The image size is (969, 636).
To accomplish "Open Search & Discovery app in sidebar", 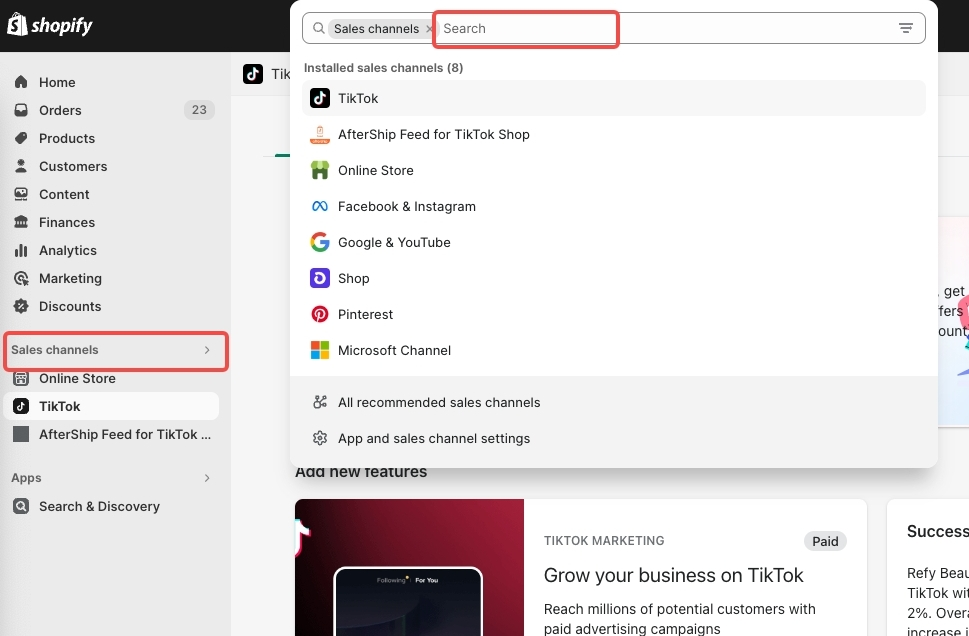I will pos(99,506).
